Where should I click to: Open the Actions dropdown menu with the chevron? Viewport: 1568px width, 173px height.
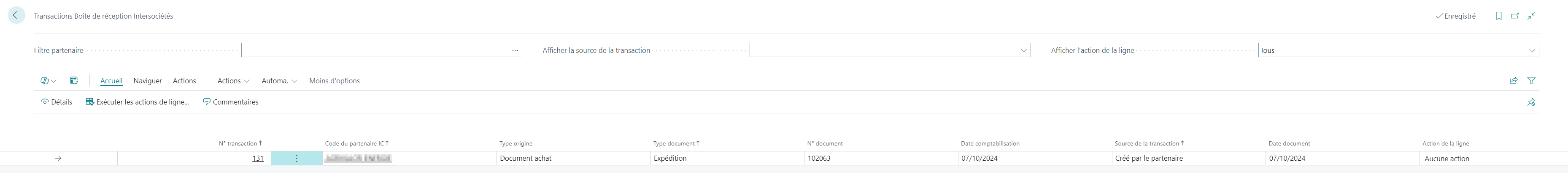tap(234, 81)
